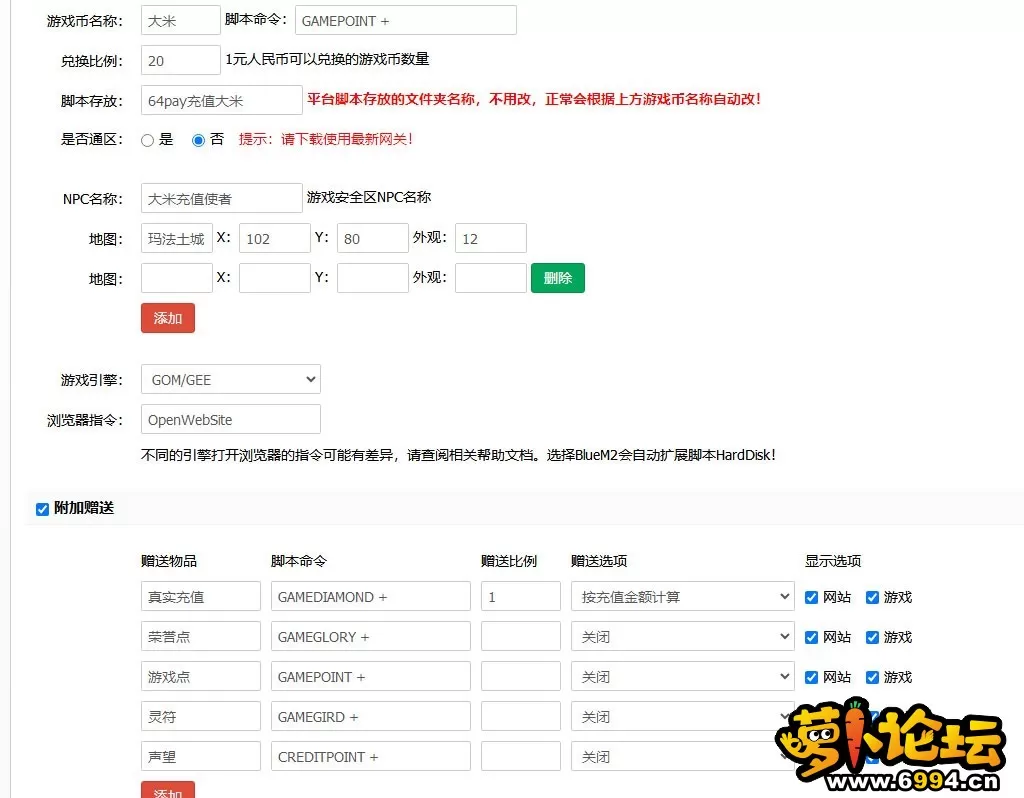
Task: Uncheck 游戏 in the 荣誉点 row
Action: pos(872,637)
